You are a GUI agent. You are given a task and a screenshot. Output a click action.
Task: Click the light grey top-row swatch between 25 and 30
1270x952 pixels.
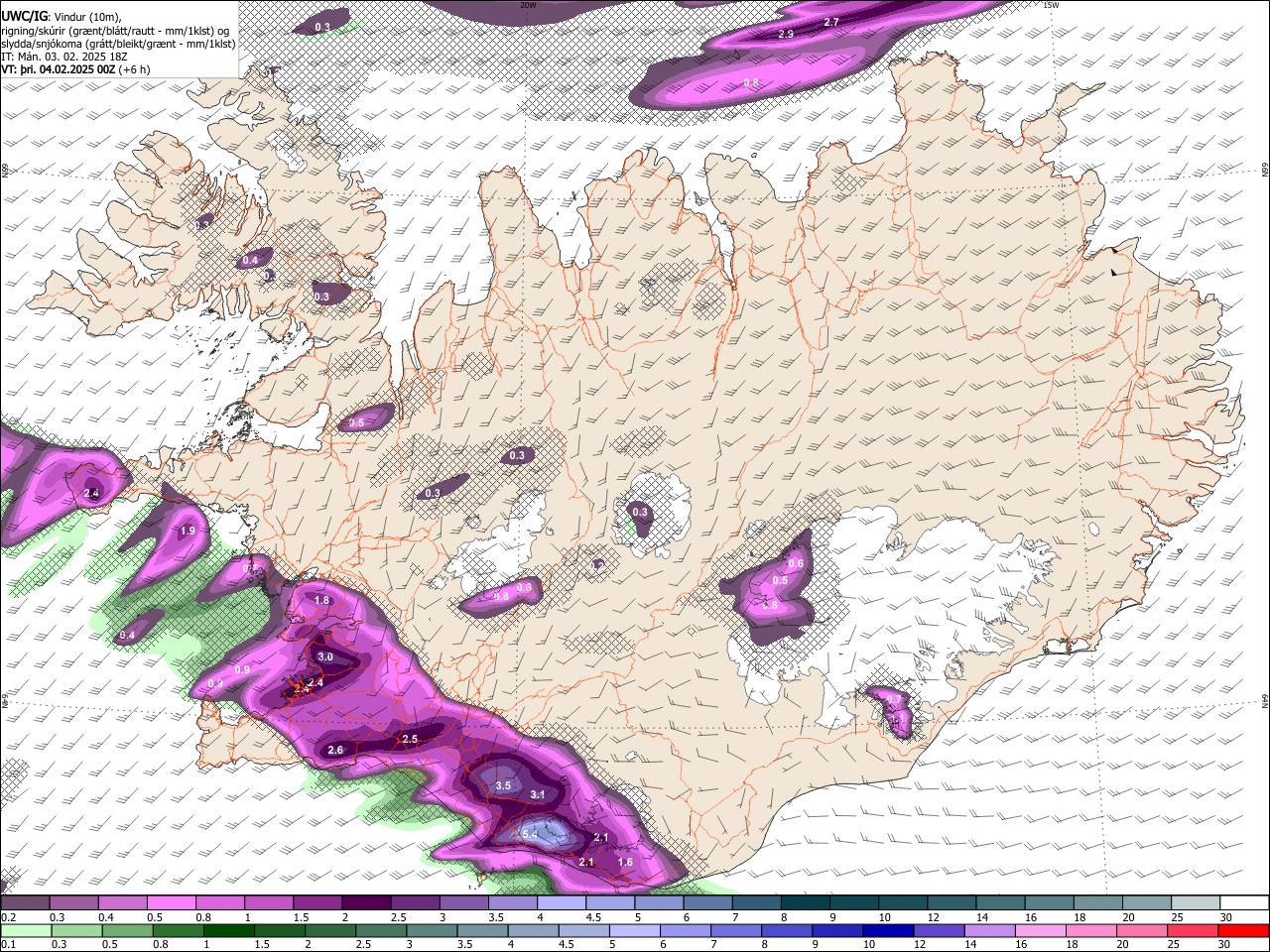click(1195, 903)
